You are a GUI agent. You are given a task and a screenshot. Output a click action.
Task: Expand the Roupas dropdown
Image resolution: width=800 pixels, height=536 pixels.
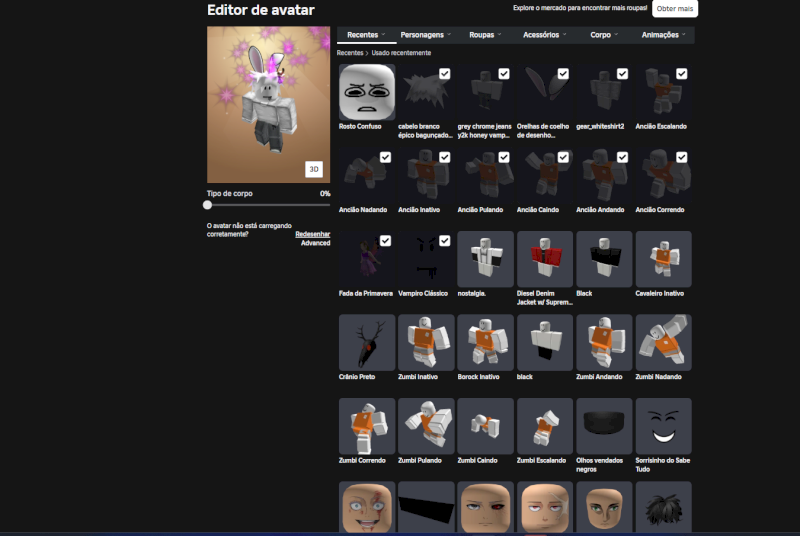pos(485,35)
